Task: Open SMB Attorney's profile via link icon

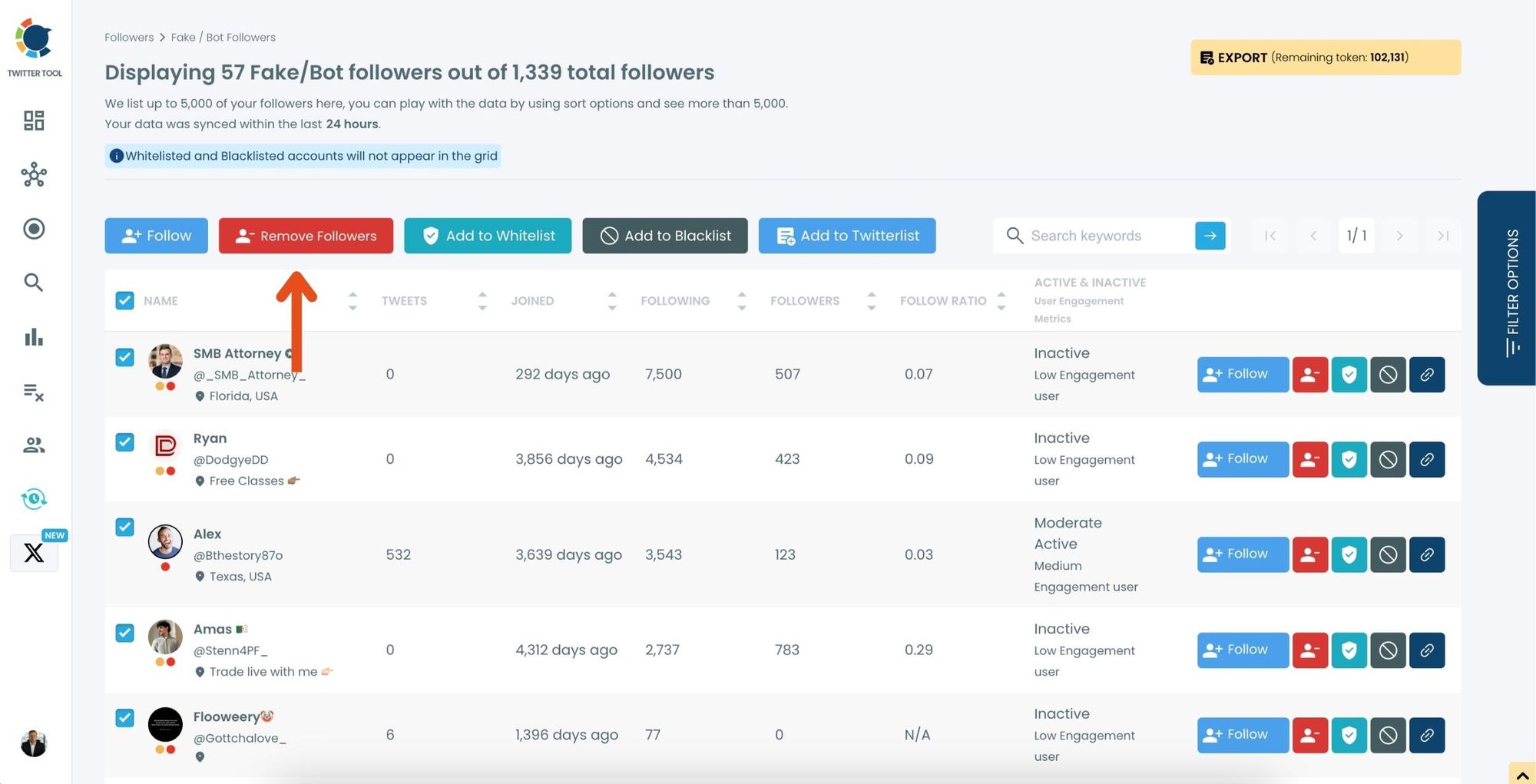Action: tap(1427, 375)
